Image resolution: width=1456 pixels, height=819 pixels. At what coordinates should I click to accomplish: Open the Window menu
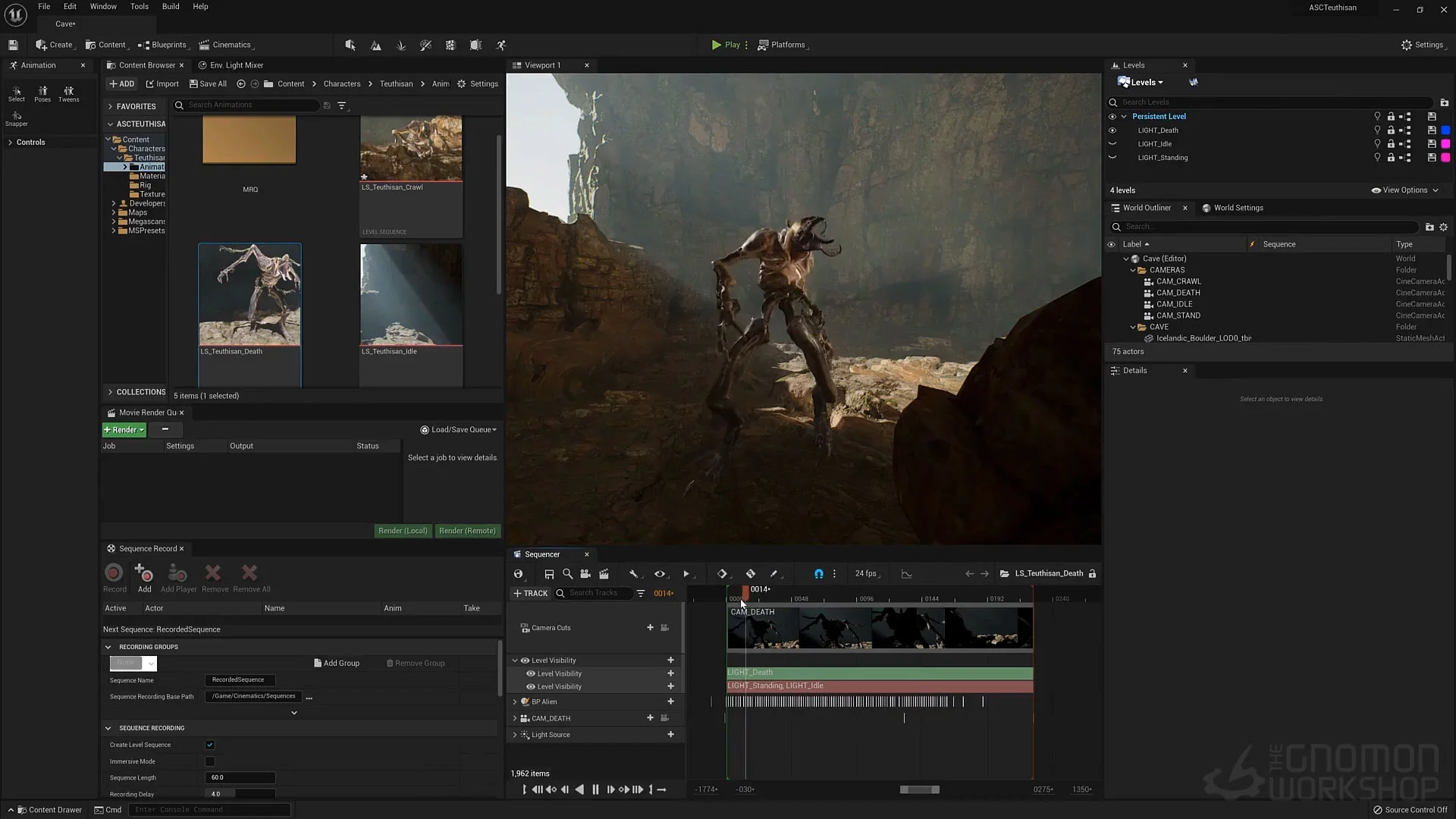(103, 6)
